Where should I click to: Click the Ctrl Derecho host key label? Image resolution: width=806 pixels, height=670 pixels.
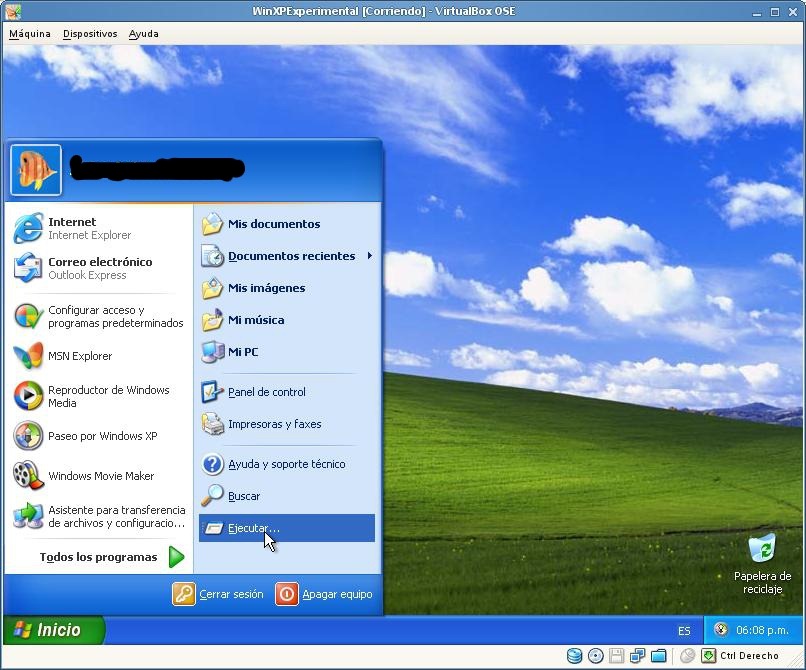[749, 656]
